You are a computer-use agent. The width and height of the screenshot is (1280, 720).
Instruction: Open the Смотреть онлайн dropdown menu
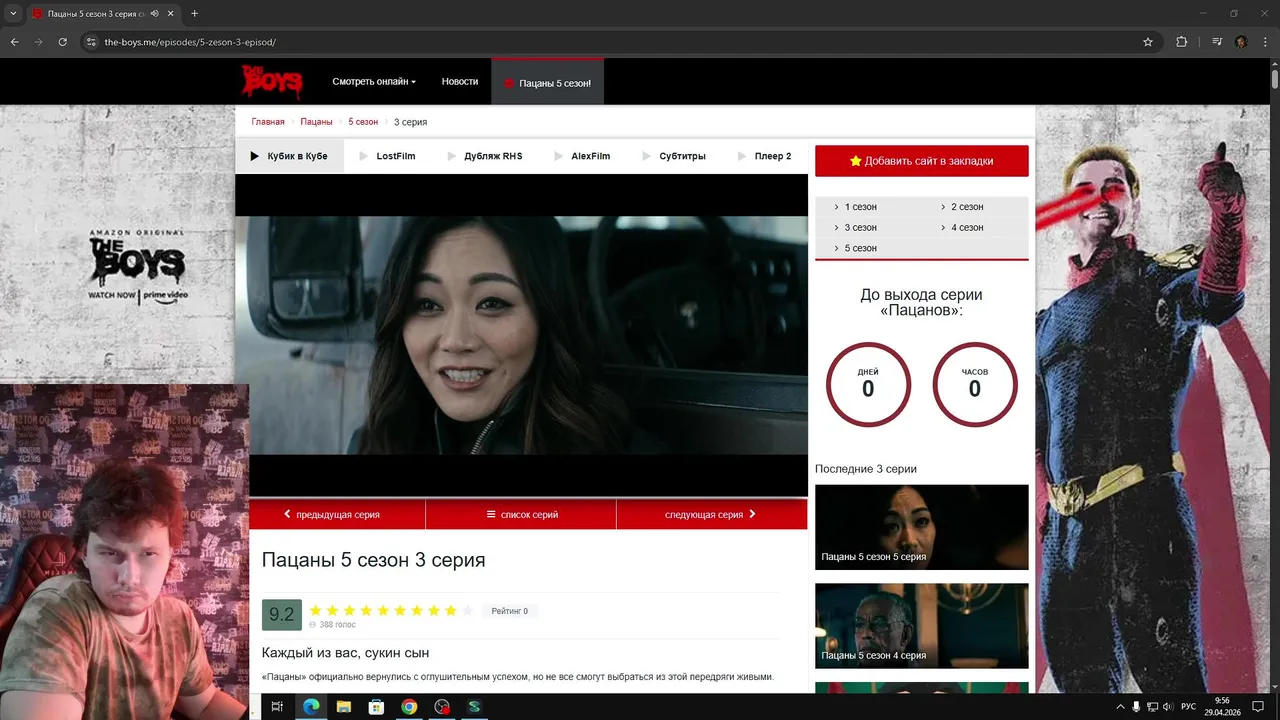point(374,81)
